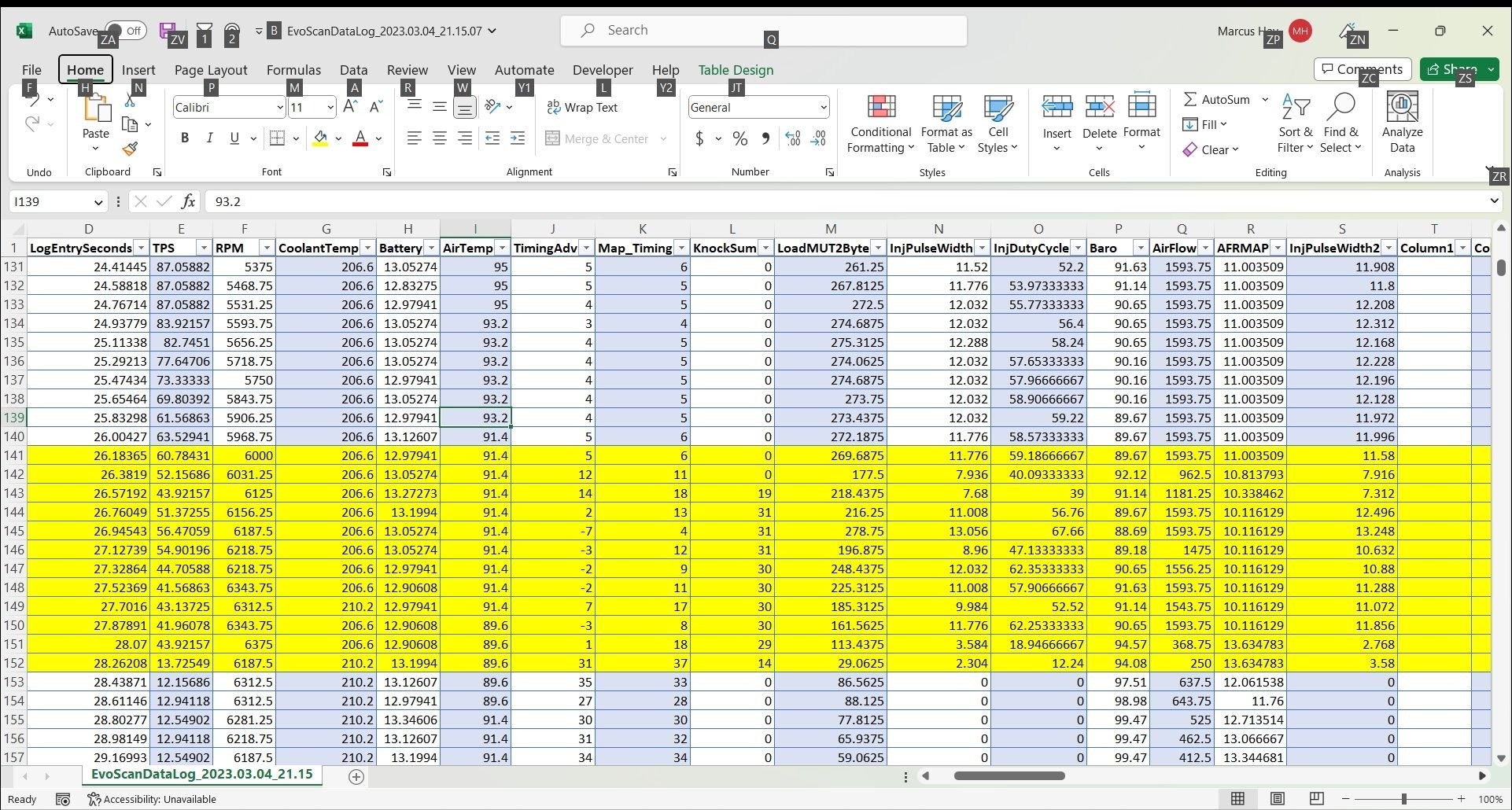Click the Percent Style icon
Screen dimensions: 1512x810
739,139
